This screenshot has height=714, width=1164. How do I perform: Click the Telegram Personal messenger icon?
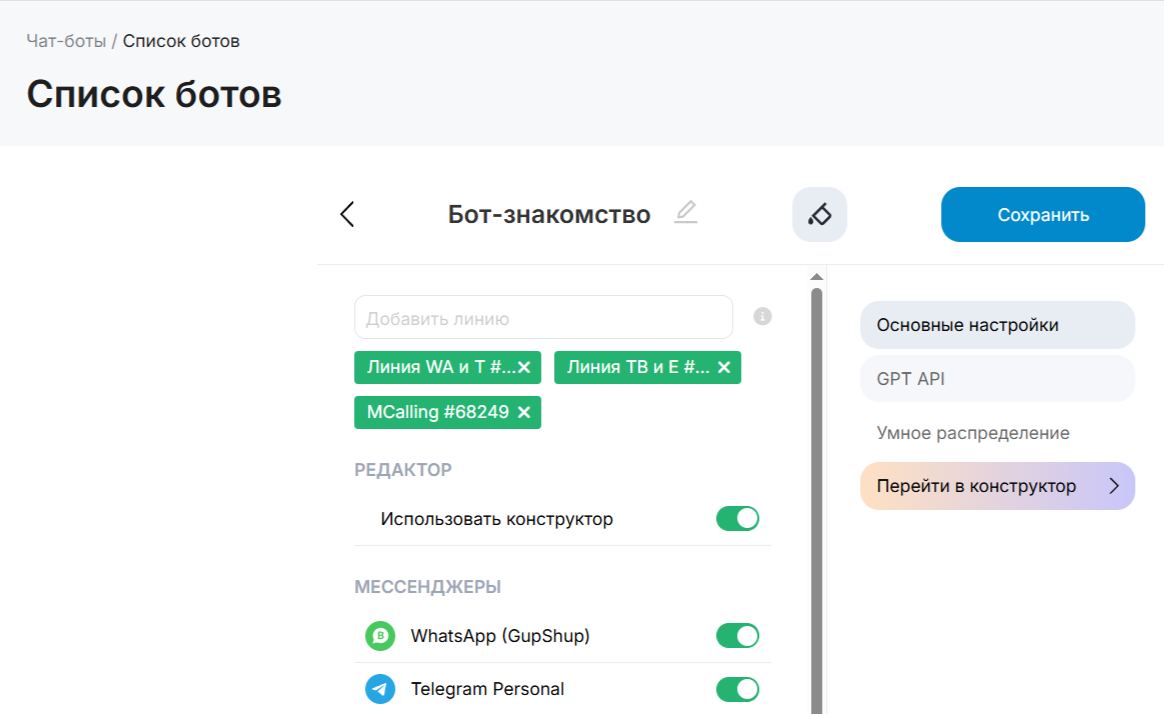point(380,689)
